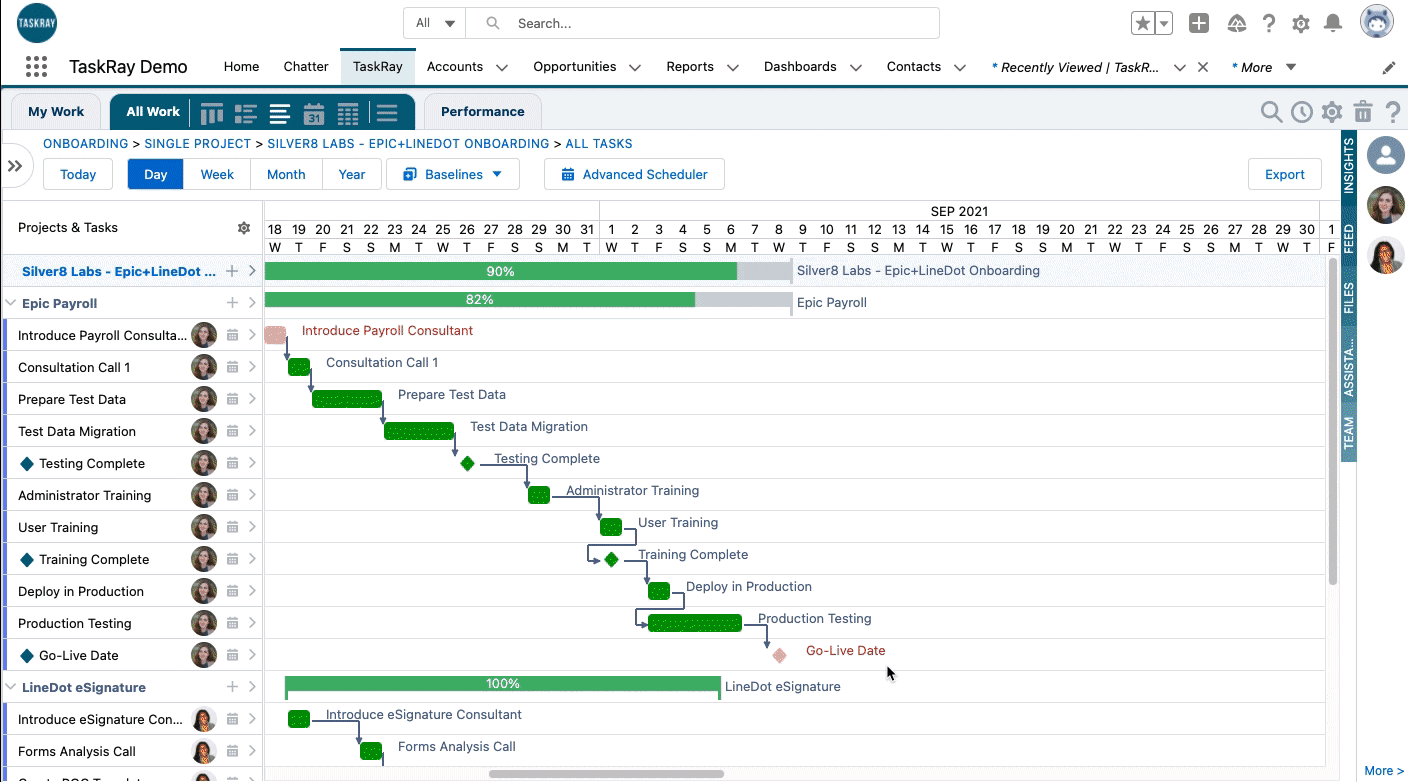Open INSIGHTS side panel tab

tap(1349, 165)
